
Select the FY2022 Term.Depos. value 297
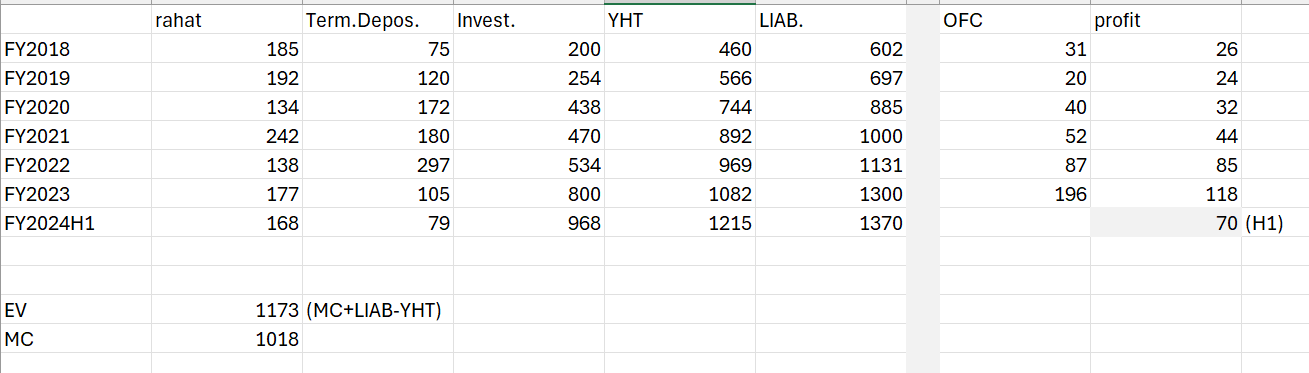point(377,165)
